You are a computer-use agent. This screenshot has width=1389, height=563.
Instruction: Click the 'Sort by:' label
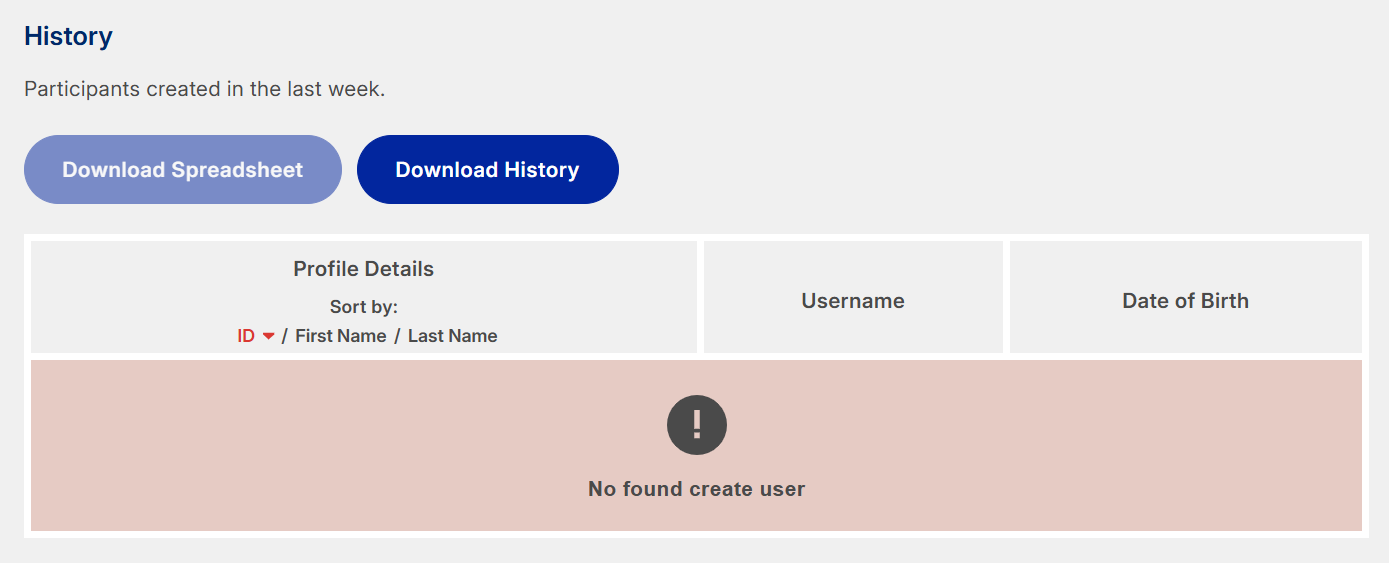[364, 307]
